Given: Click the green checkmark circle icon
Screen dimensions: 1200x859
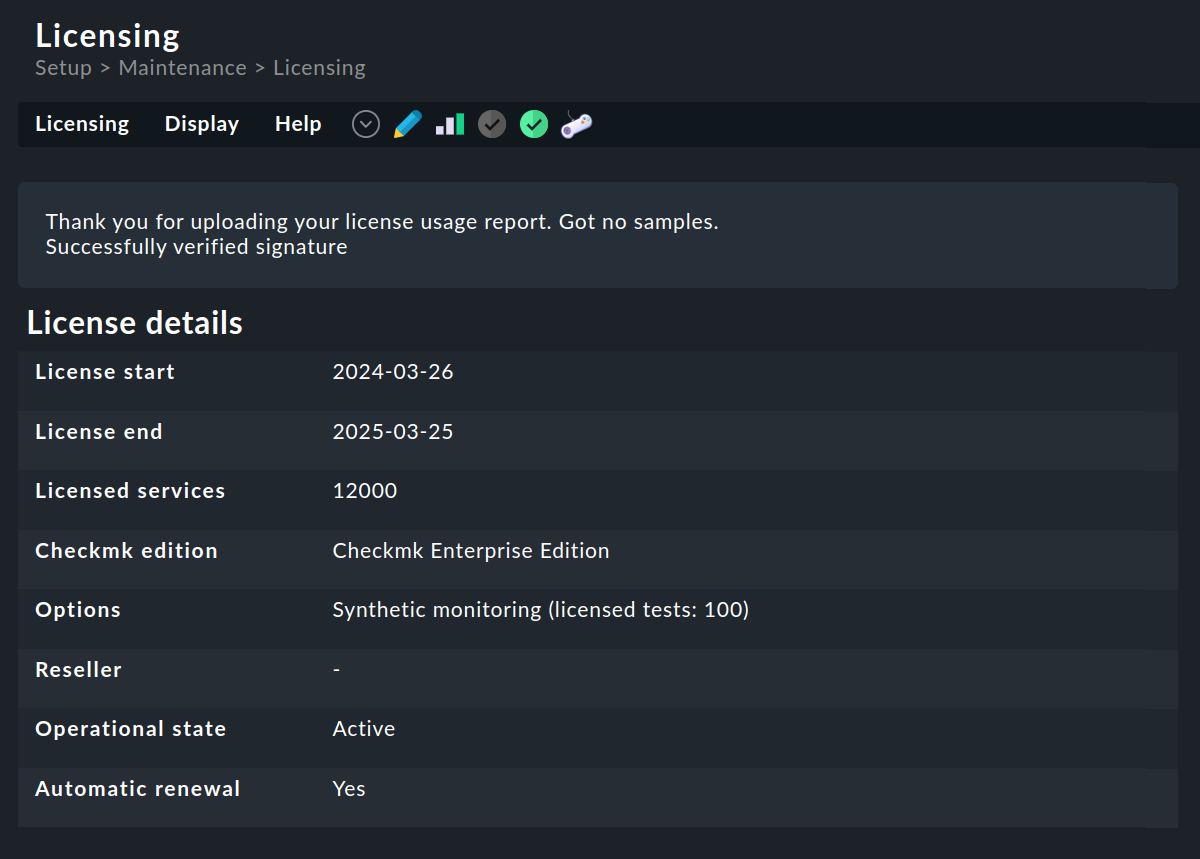Looking at the screenshot, I should coord(534,124).
